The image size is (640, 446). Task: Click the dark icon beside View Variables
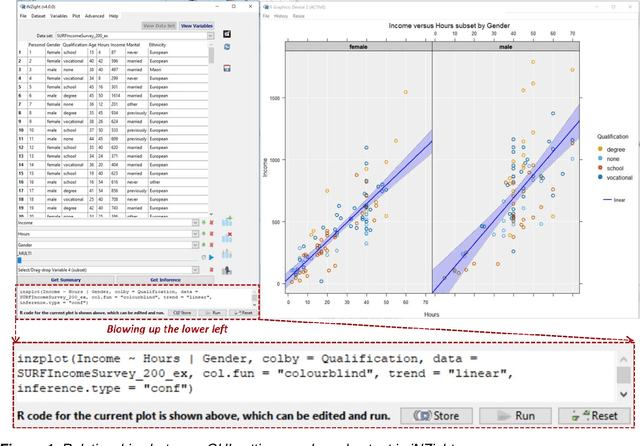point(229,34)
